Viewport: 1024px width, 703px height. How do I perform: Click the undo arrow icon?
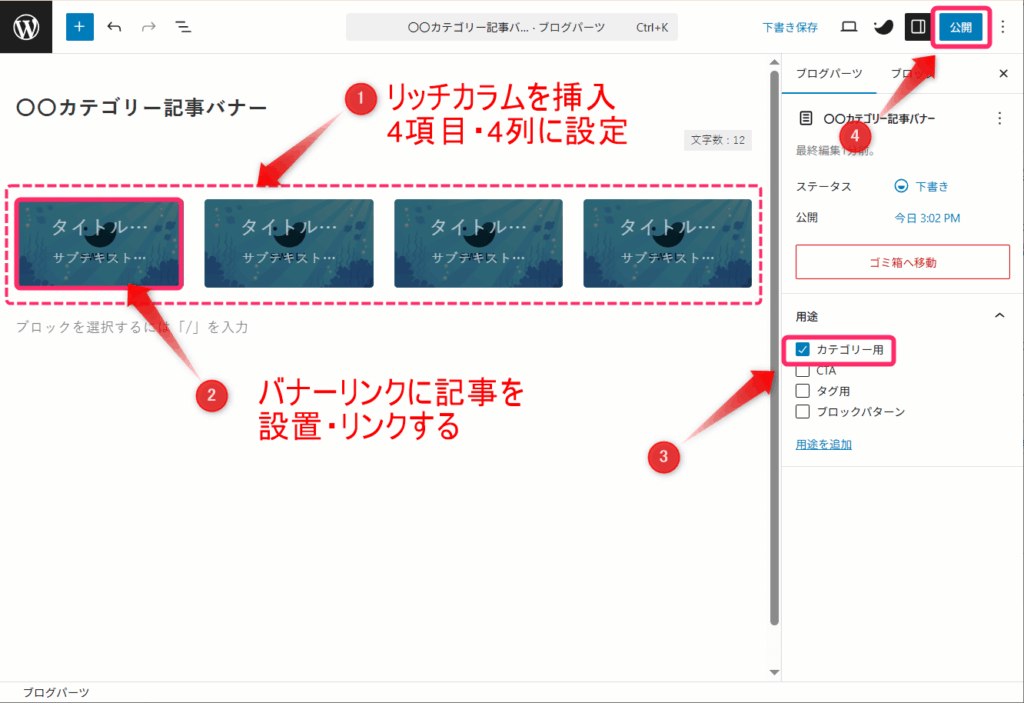(x=114, y=27)
